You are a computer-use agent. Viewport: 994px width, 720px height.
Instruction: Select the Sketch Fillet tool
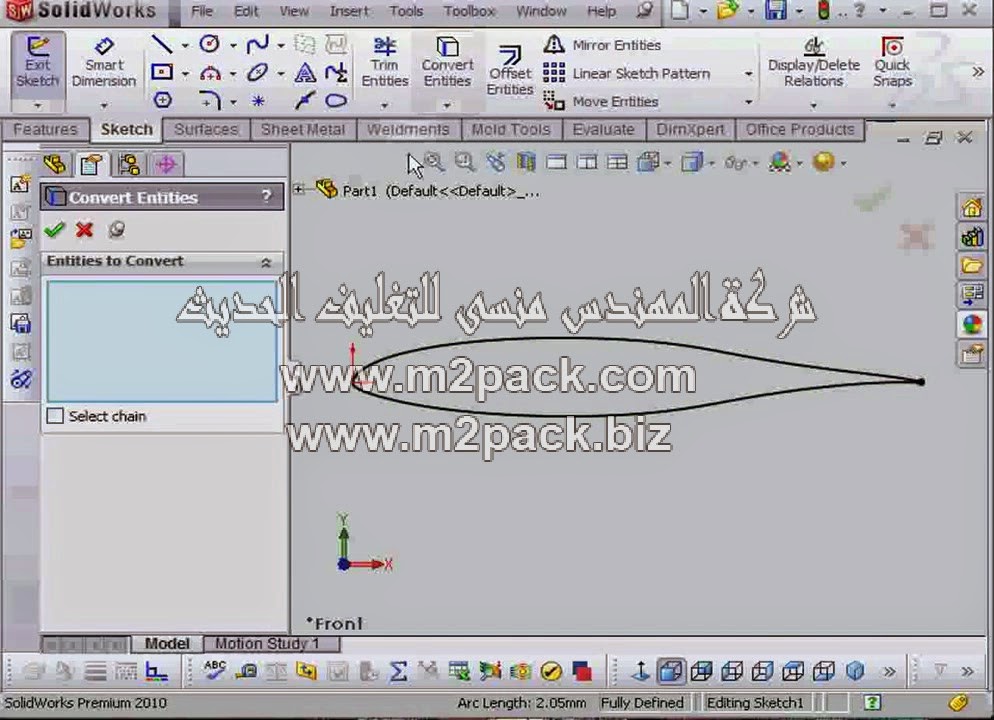[210, 100]
